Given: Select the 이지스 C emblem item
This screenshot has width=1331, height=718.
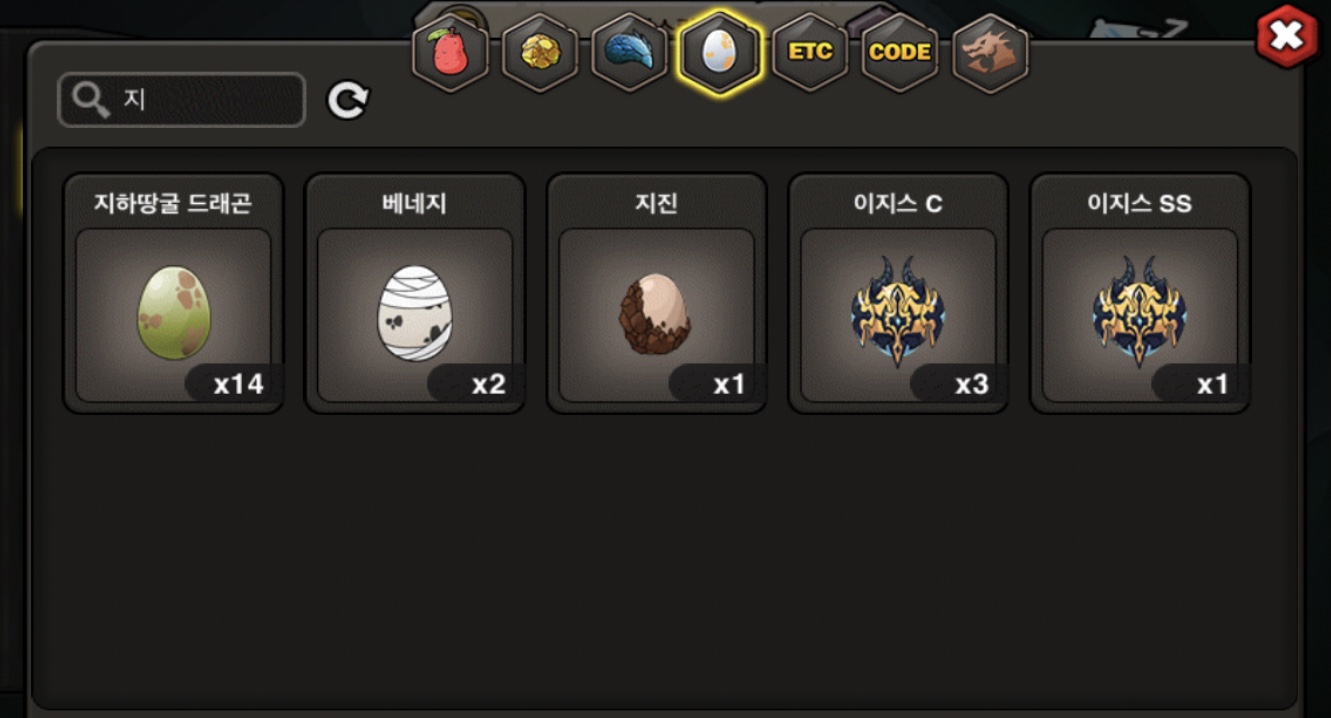Looking at the screenshot, I should pyautogui.click(x=899, y=314).
